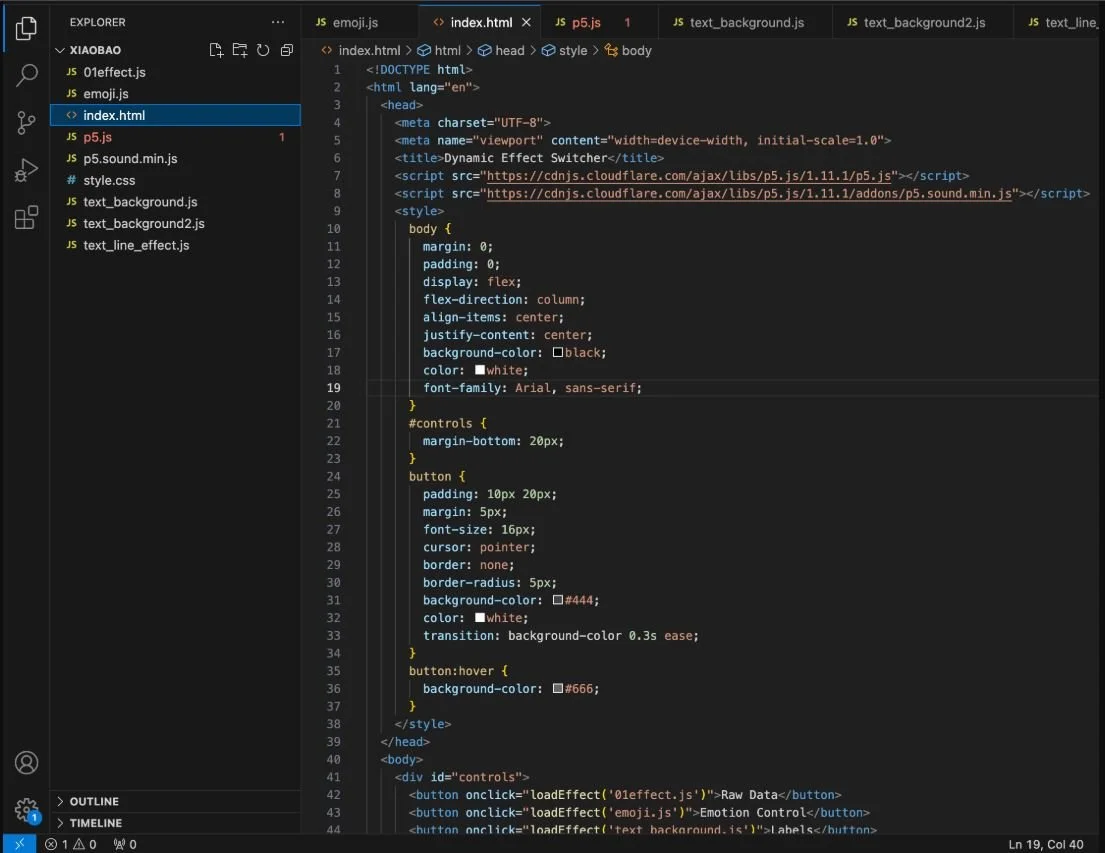The height and width of the screenshot is (853, 1105).
Task: Open the Search view icon
Action: point(26,75)
